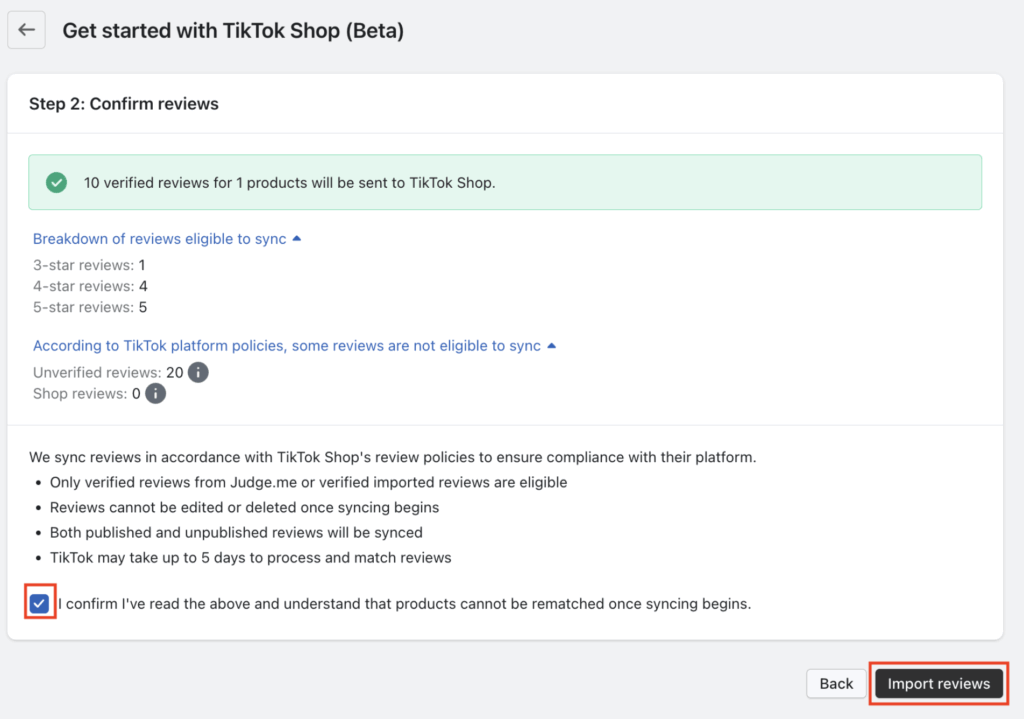
Task: Open info icon next to Shop reviews
Action: tap(155, 394)
